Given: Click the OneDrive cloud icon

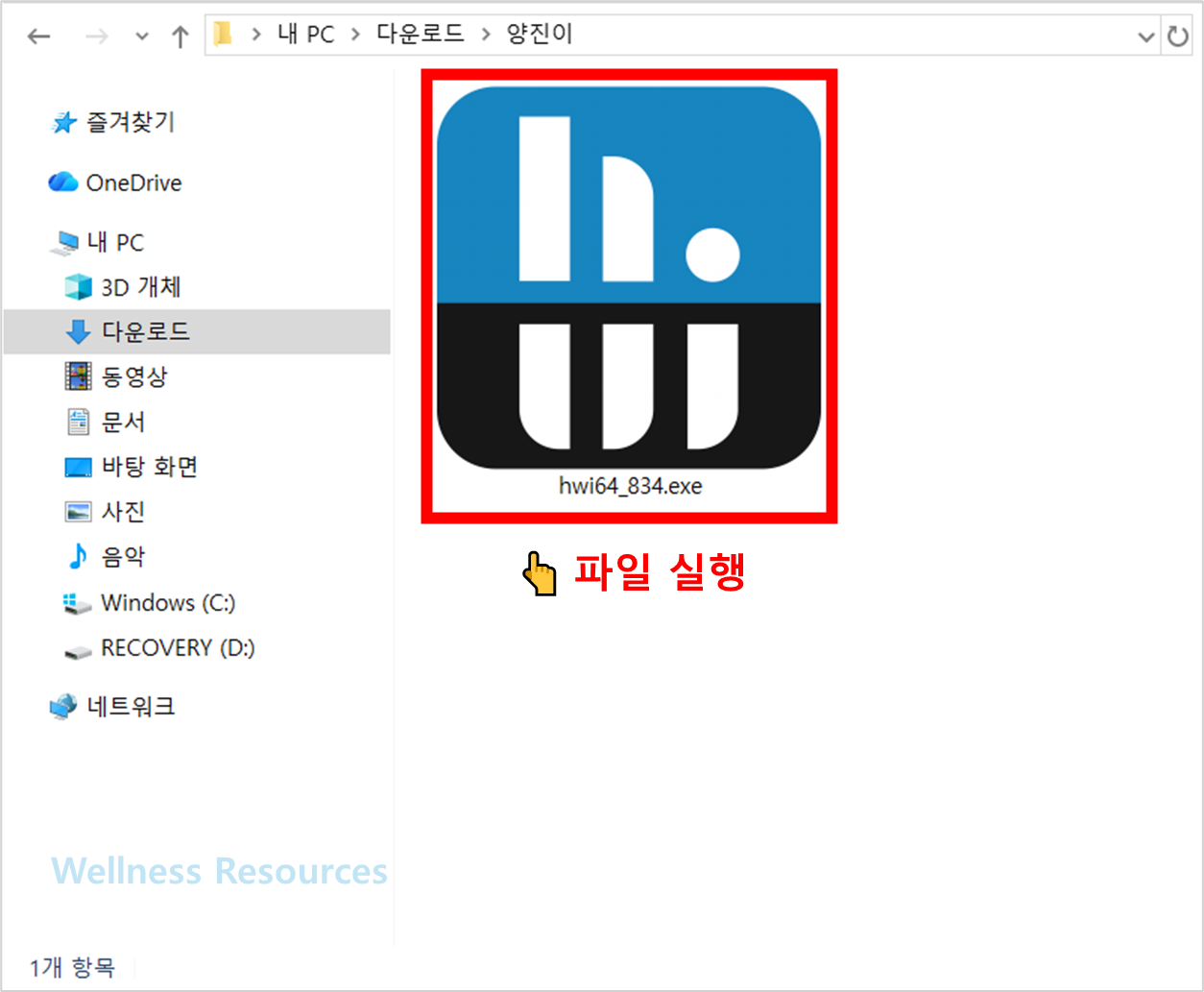Looking at the screenshot, I should 63,181.
